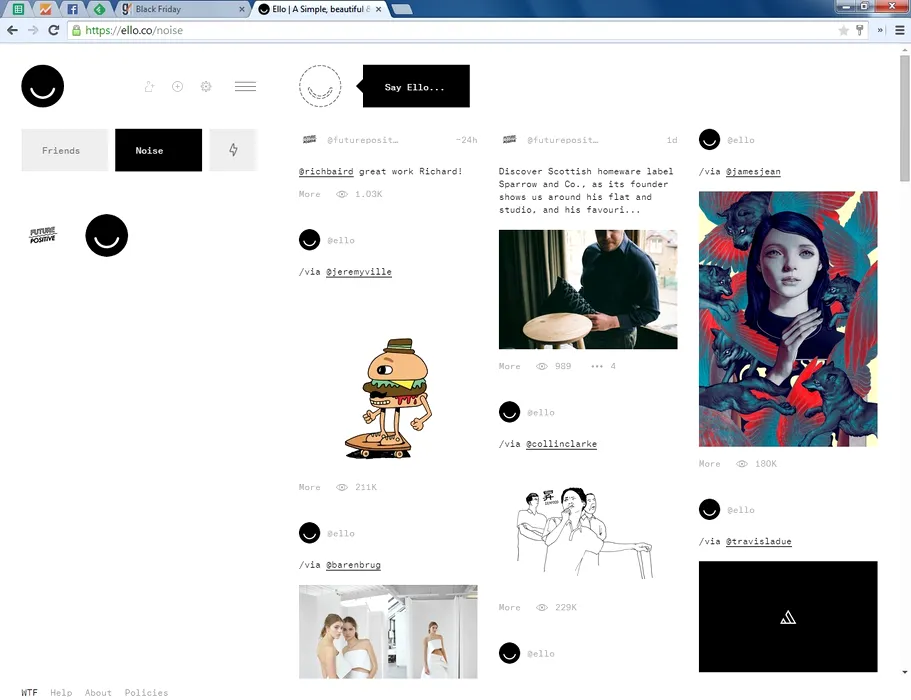Click the dashed smiley avatar beside Say Ello
This screenshot has width=911, height=700.
tap(320, 86)
